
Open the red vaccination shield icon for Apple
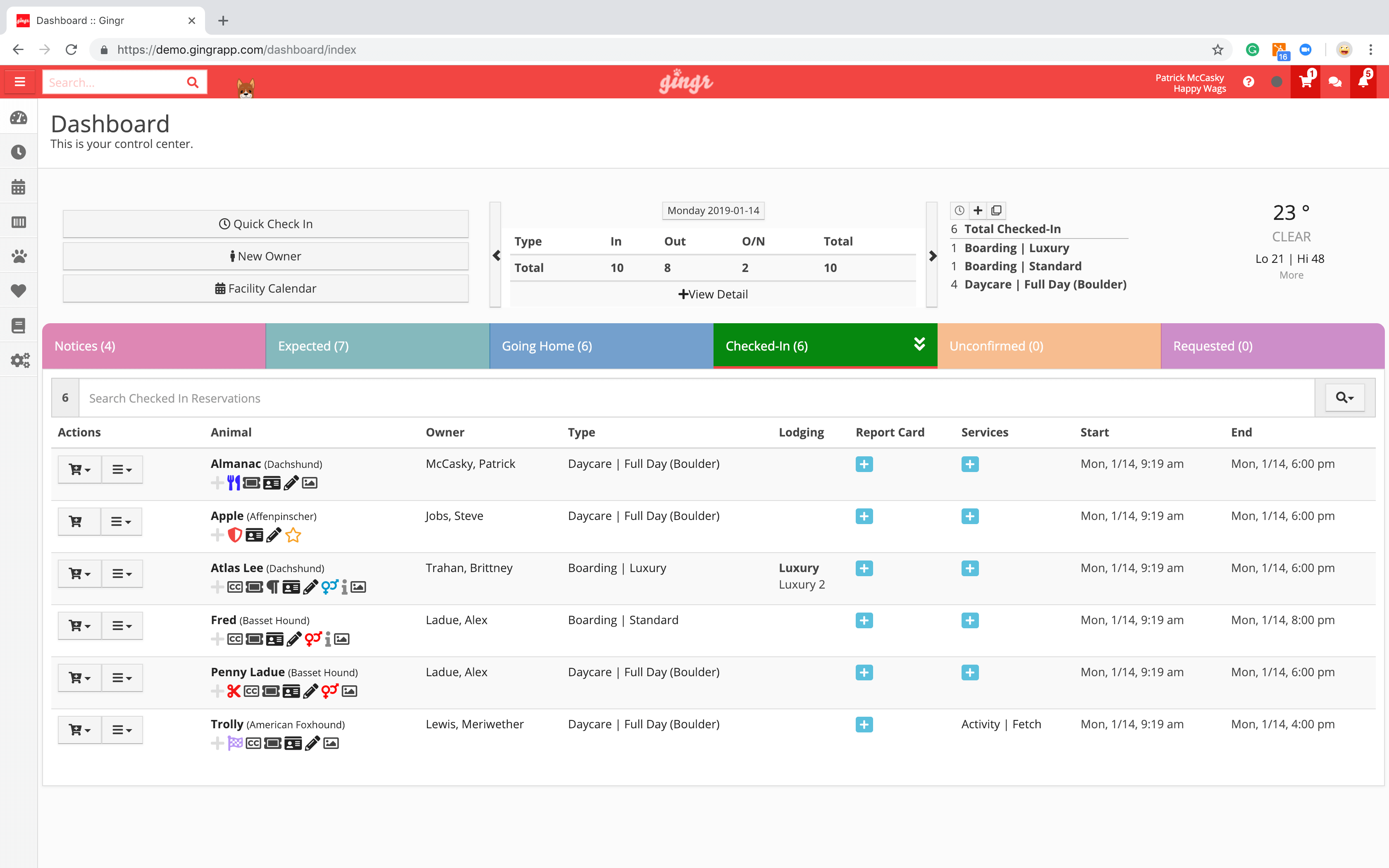pyautogui.click(x=235, y=535)
